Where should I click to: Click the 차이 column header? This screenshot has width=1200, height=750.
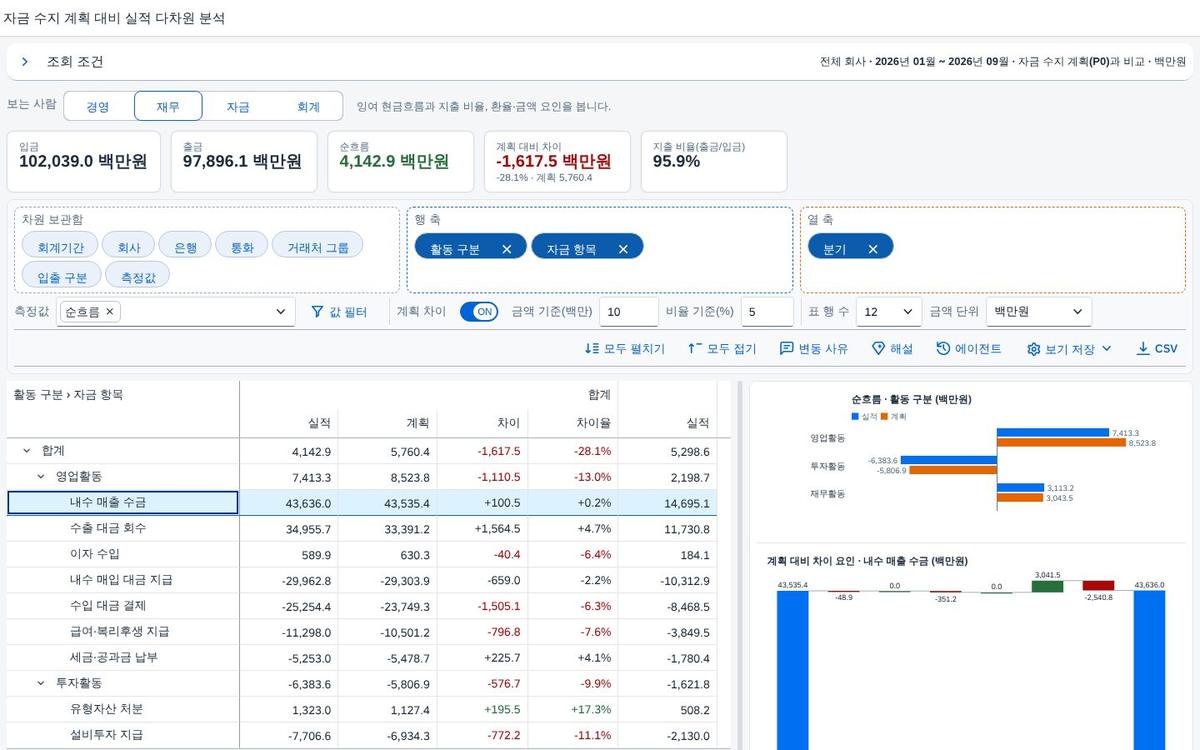(x=483, y=423)
